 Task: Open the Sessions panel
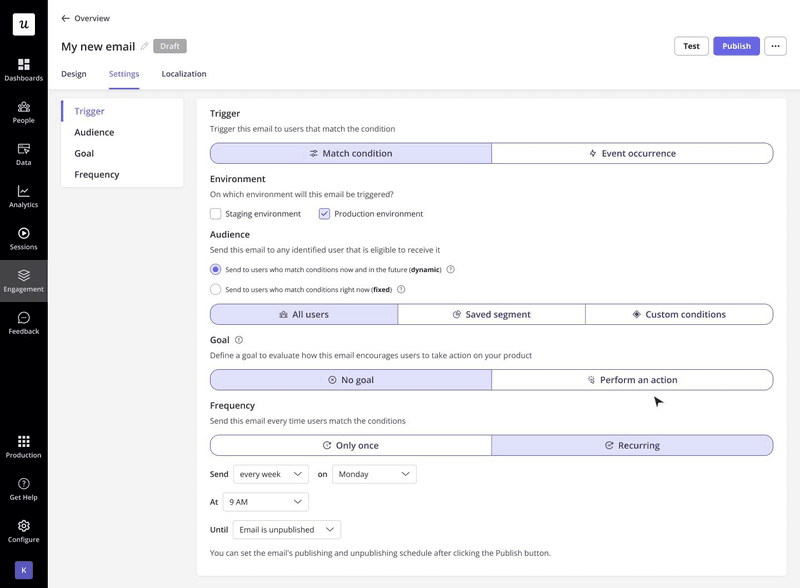(22, 240)
